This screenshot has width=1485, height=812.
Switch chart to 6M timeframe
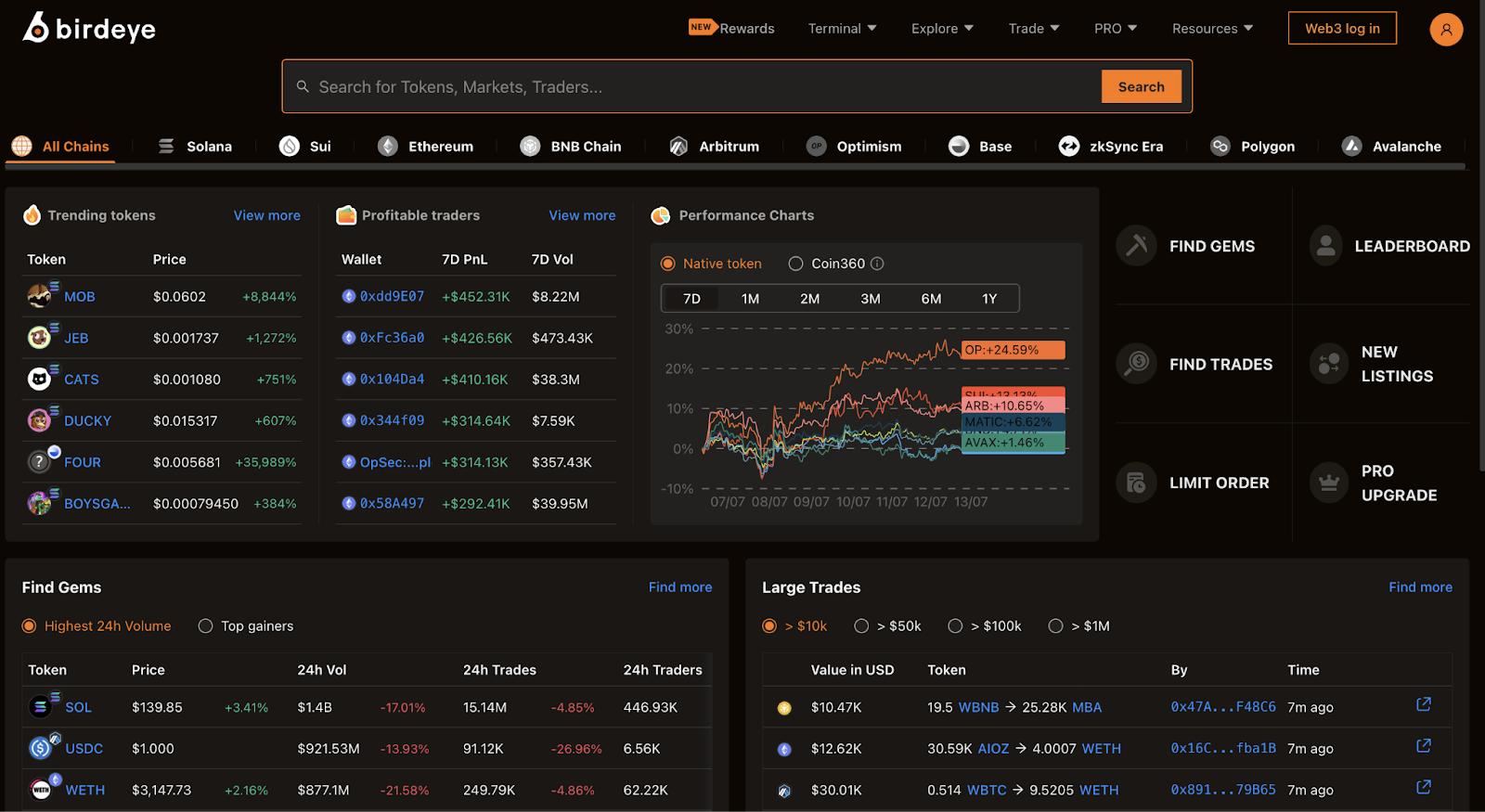click(x=931, y=299)
